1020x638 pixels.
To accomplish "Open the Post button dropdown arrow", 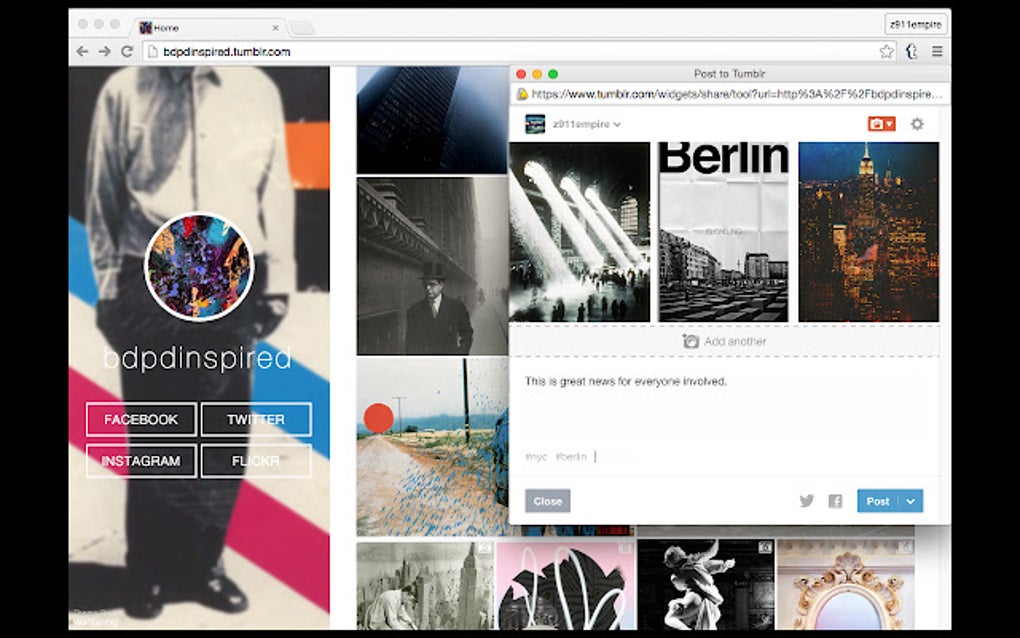I will pyautogui.click(x=911, y=500).
